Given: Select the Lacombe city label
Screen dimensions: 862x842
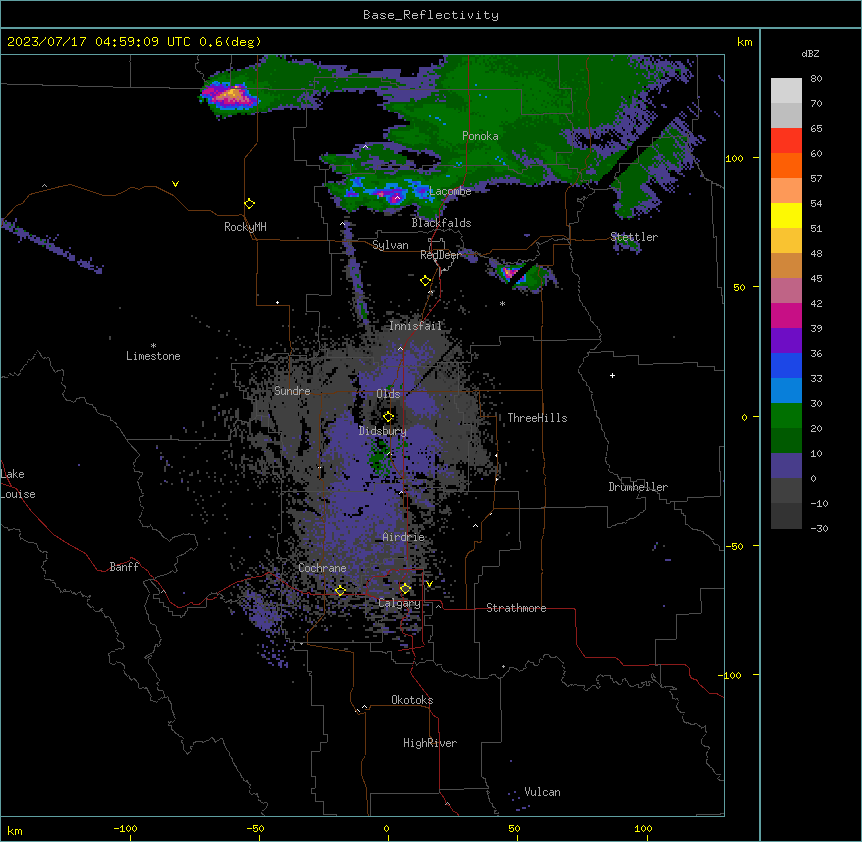Looking at the screenshot, I should click(450, 191).
